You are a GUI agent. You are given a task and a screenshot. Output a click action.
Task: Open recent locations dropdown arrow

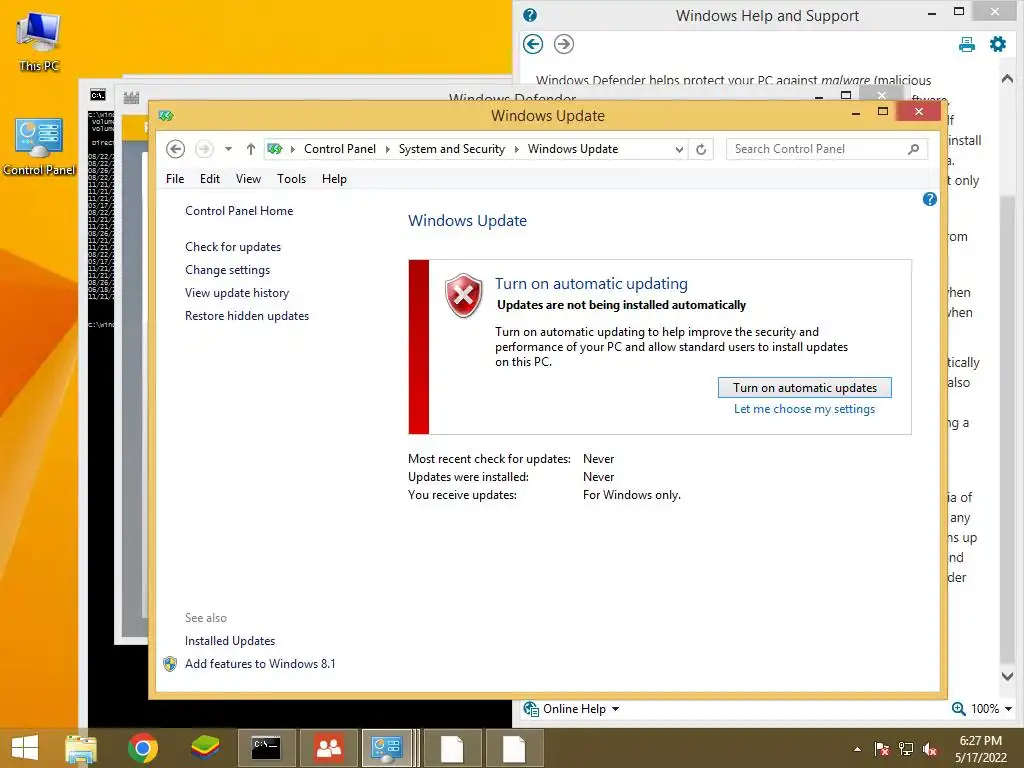(228, 149)
